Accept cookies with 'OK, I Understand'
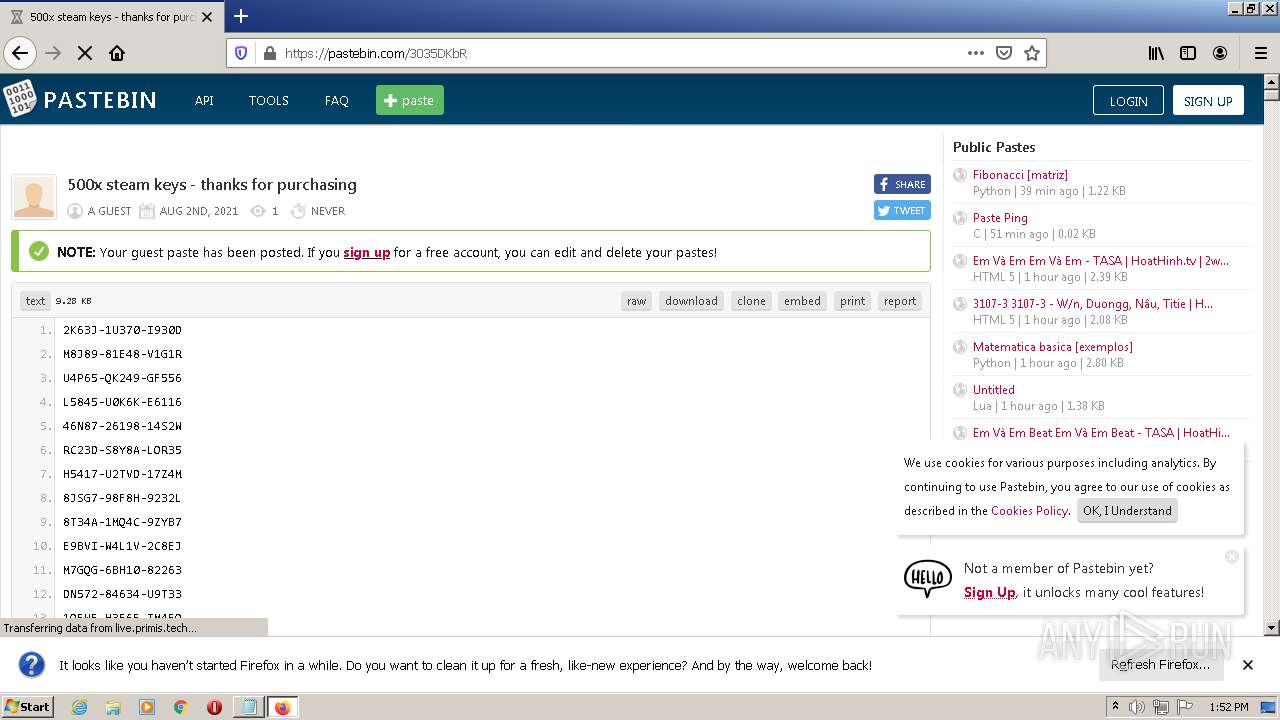Viewport: 1280px width, 720px height. coord(1127,510)
